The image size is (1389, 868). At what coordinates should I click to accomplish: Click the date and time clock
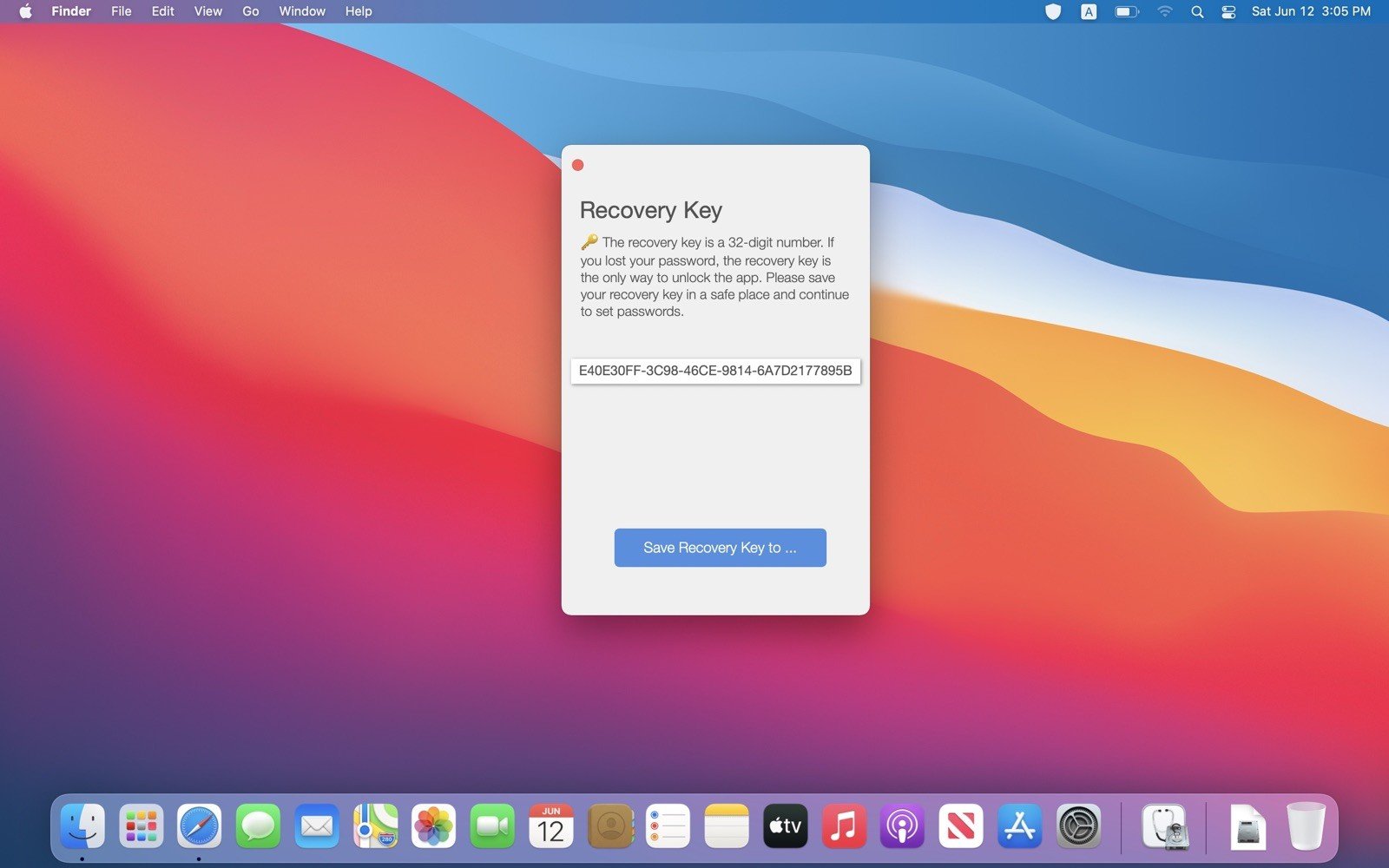point(1311,11)
